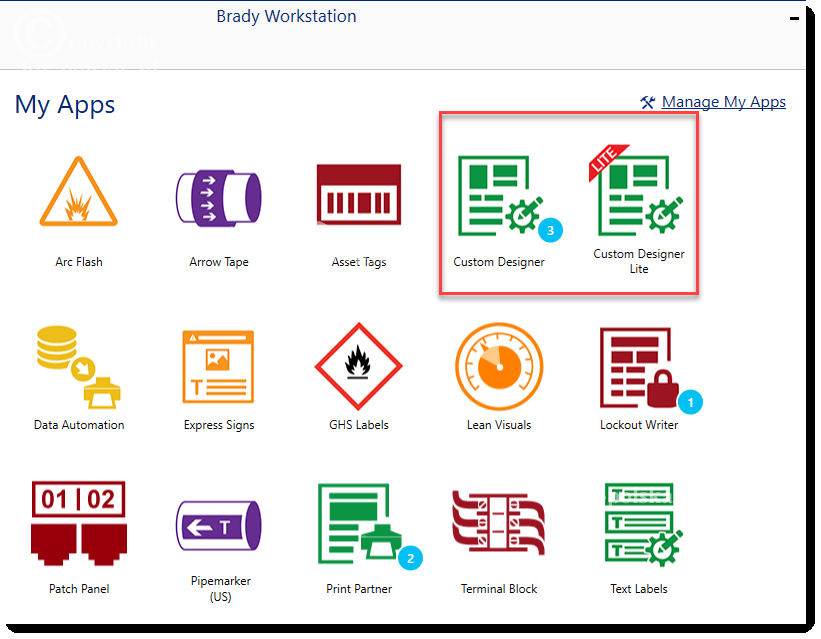Screen dimensions: 821x639
Task: Open the Lean Visuals gauge icon
Action: (x=499, y=366)
